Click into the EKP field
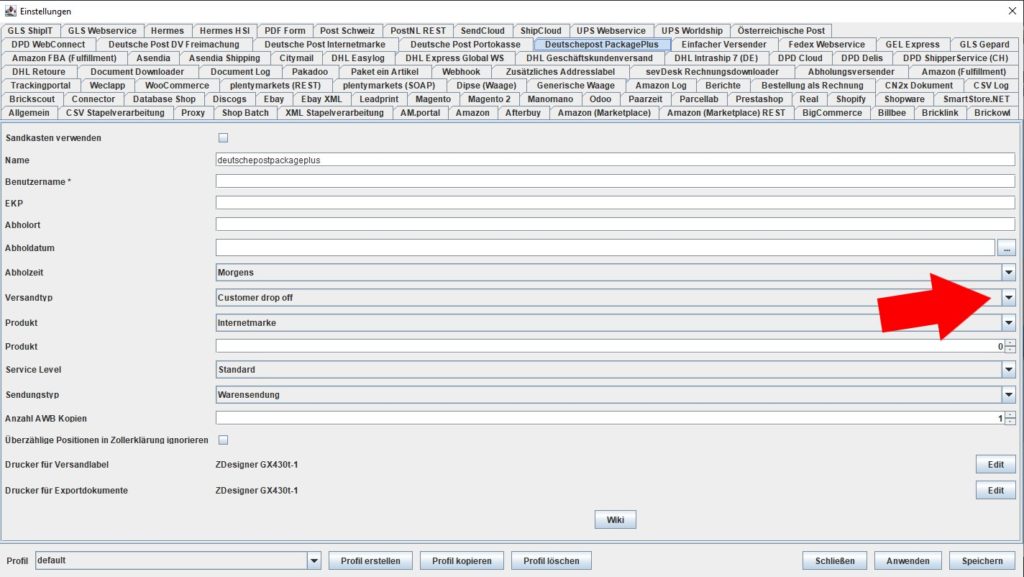 point(615,203)
